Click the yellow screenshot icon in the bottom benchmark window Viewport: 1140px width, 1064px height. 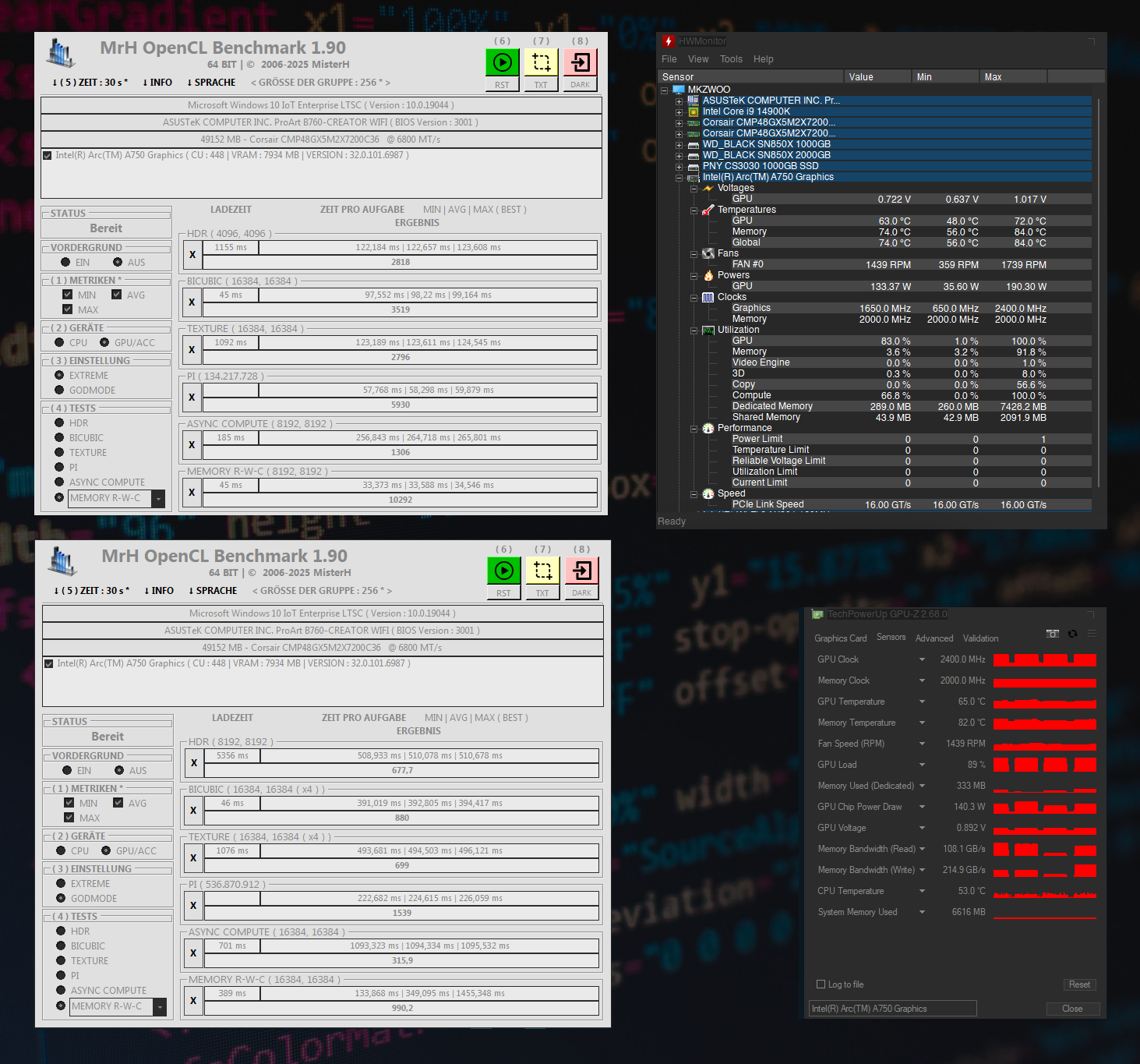pos(543,571)
